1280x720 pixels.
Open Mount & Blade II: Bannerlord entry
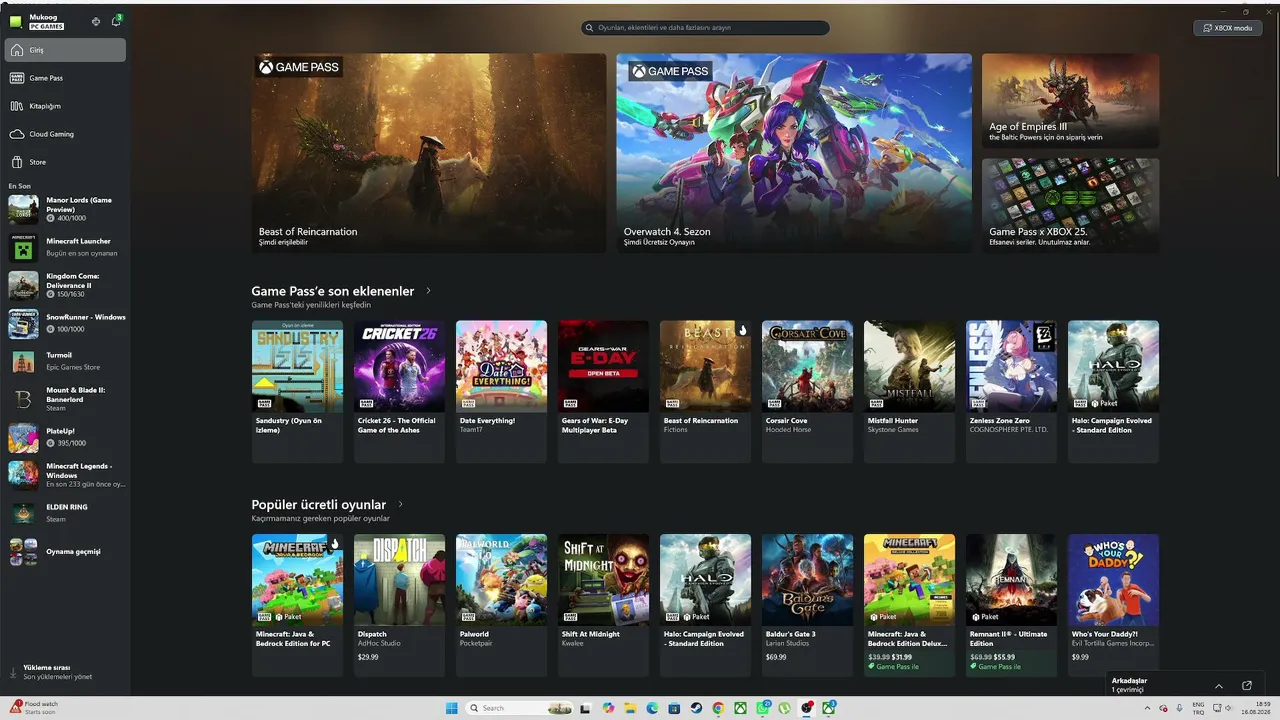click(x=67, y=399)
